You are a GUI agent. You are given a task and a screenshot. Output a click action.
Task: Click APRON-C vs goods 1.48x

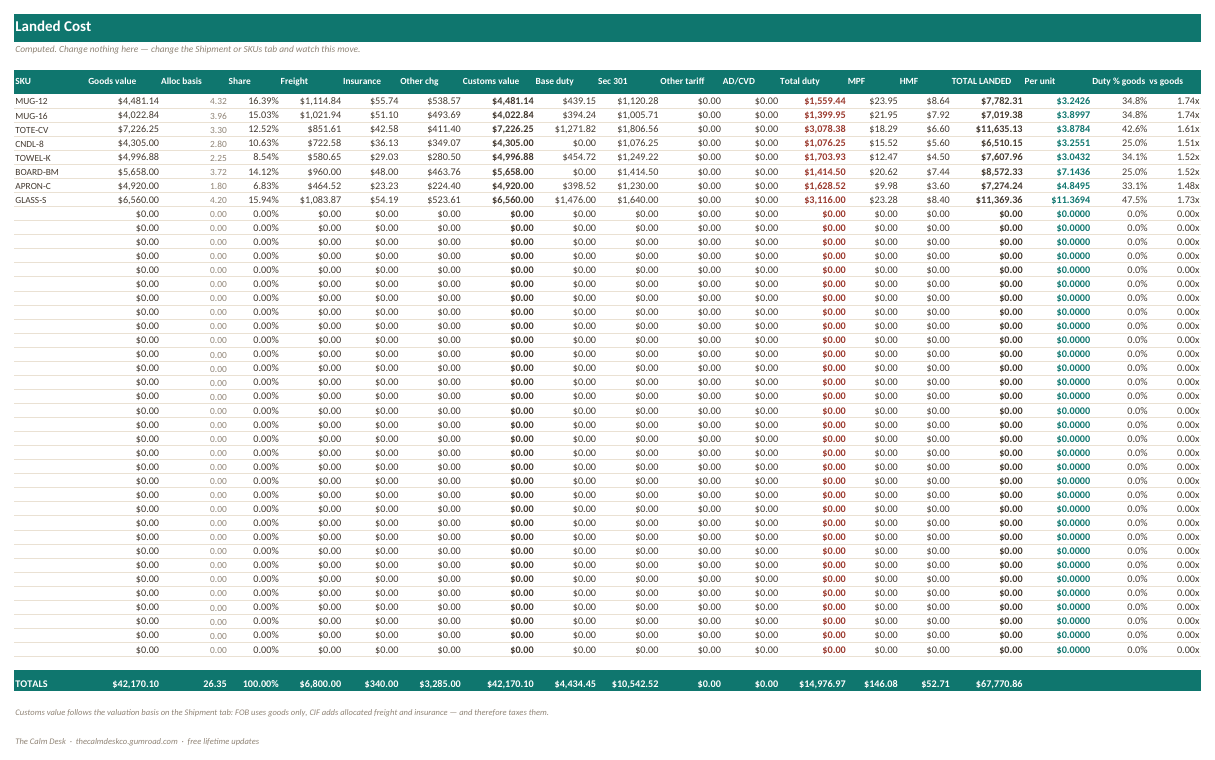click(x=1187, y=185)
